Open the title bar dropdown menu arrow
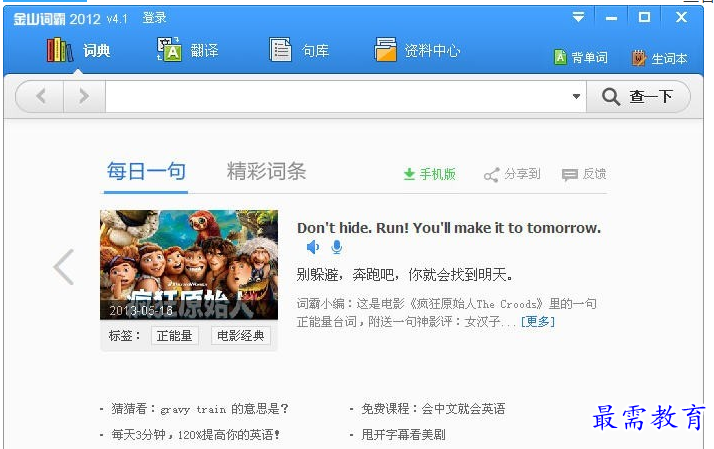The width and height of the screenshot is (714, 449). tap(578, 17)
